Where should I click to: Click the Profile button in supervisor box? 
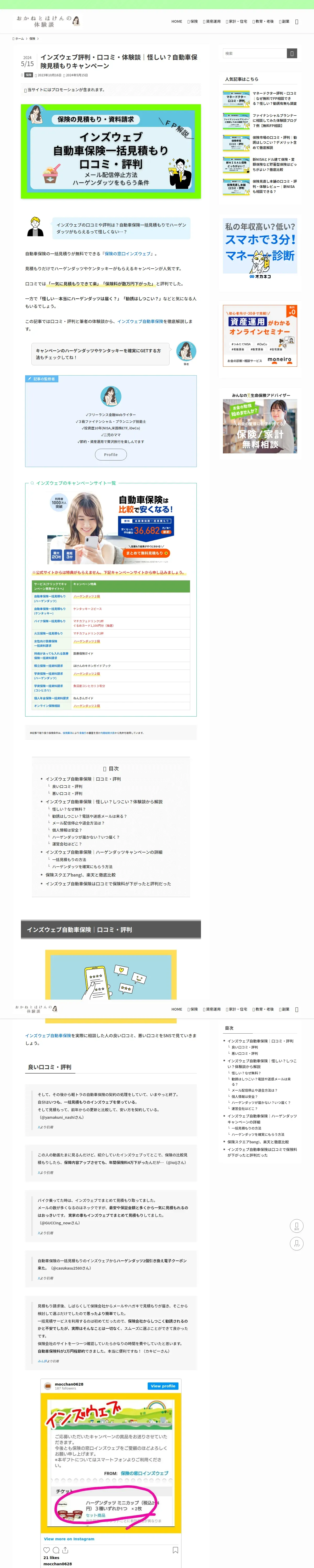tap(110, 455)
